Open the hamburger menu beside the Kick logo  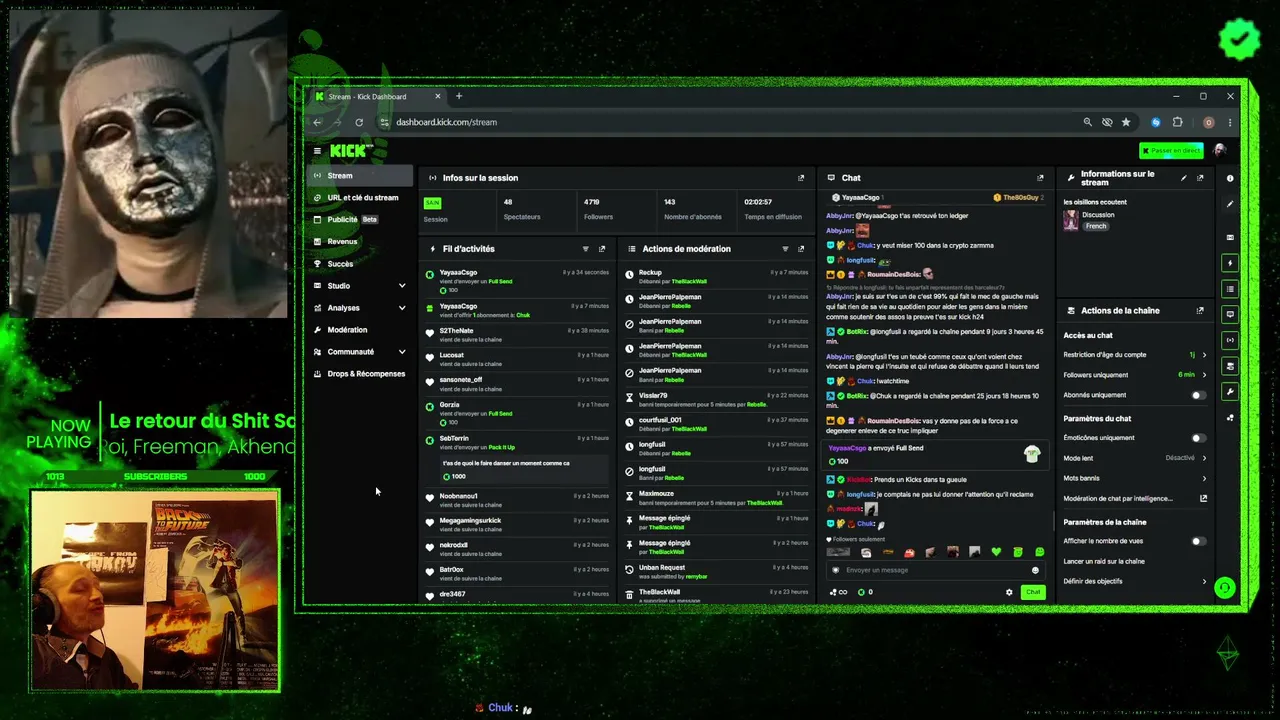pyautogui.click(x=317, y=151)
